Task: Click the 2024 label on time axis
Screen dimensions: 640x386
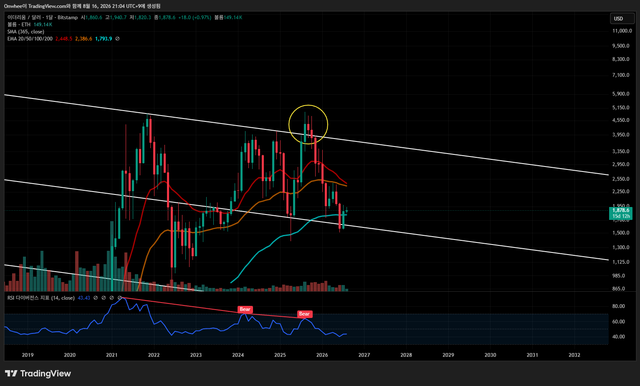Action: coord(238,355)
